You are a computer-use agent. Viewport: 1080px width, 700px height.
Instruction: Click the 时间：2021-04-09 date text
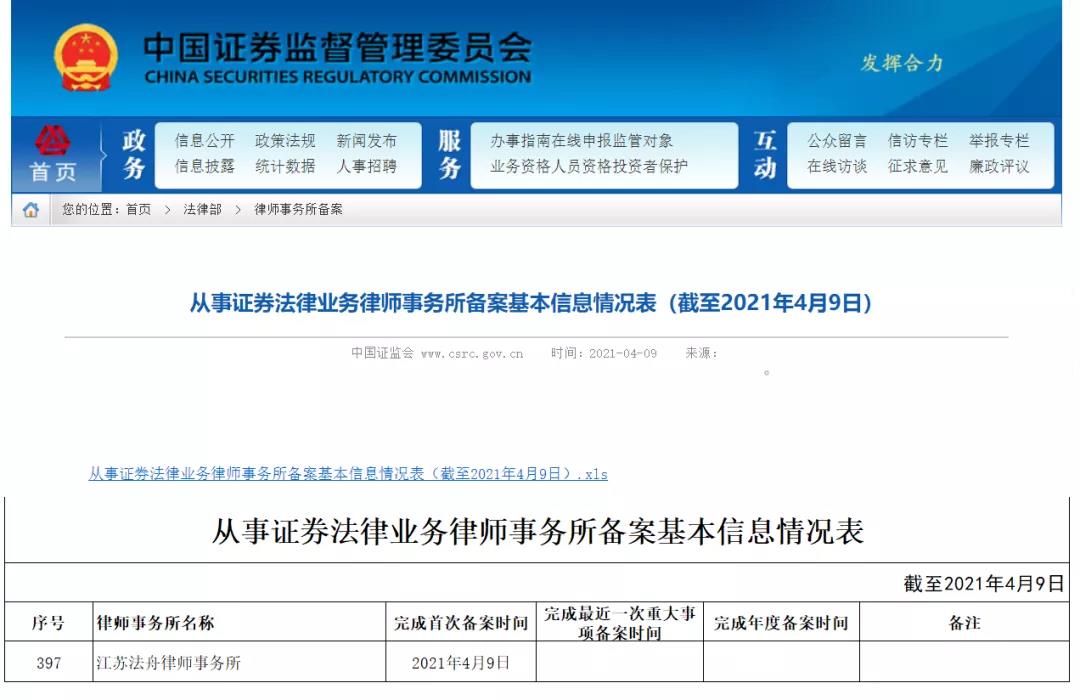(x=604, y=353)
